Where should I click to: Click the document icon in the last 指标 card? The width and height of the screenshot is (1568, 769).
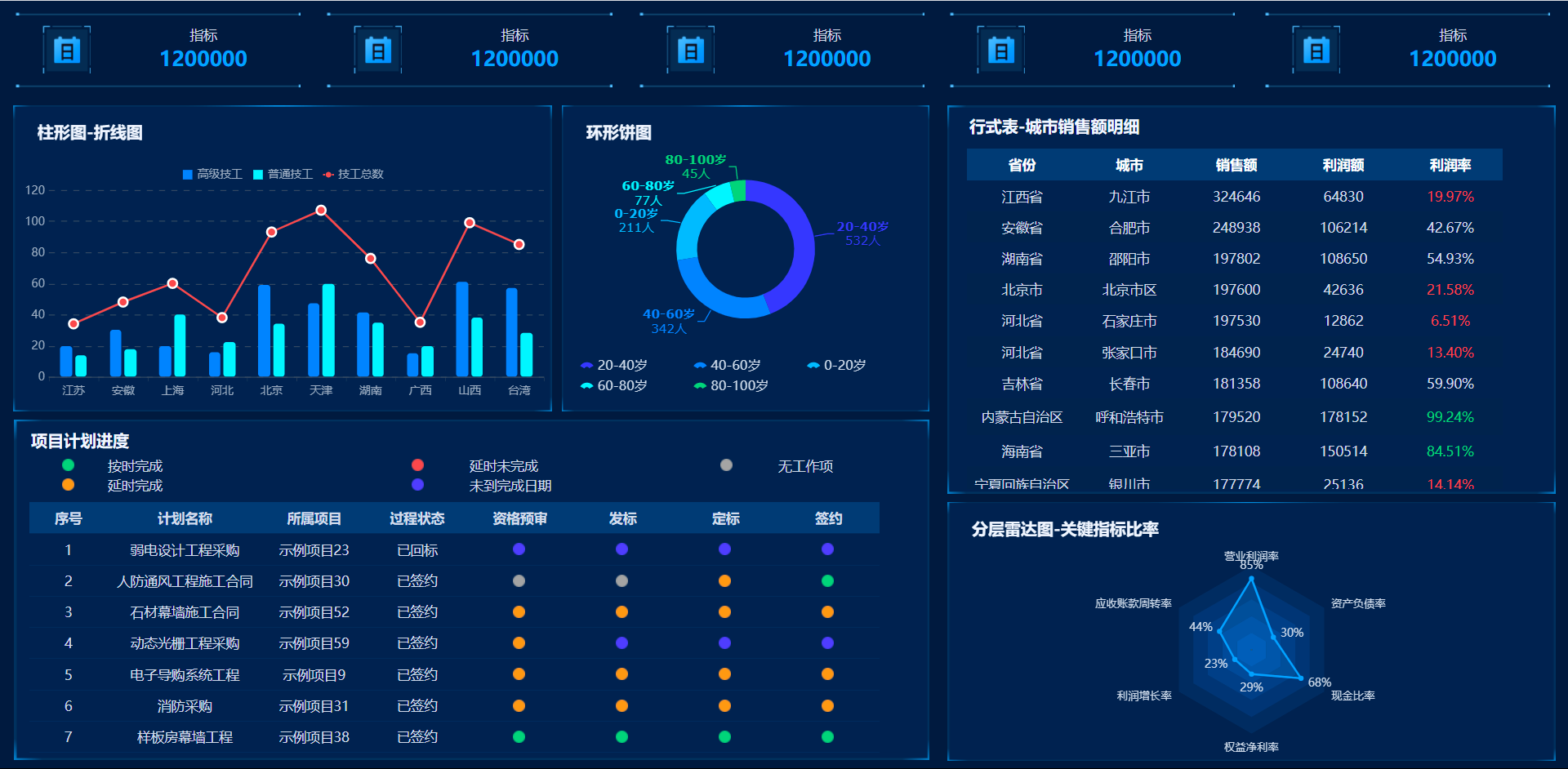coord(1316,49)
